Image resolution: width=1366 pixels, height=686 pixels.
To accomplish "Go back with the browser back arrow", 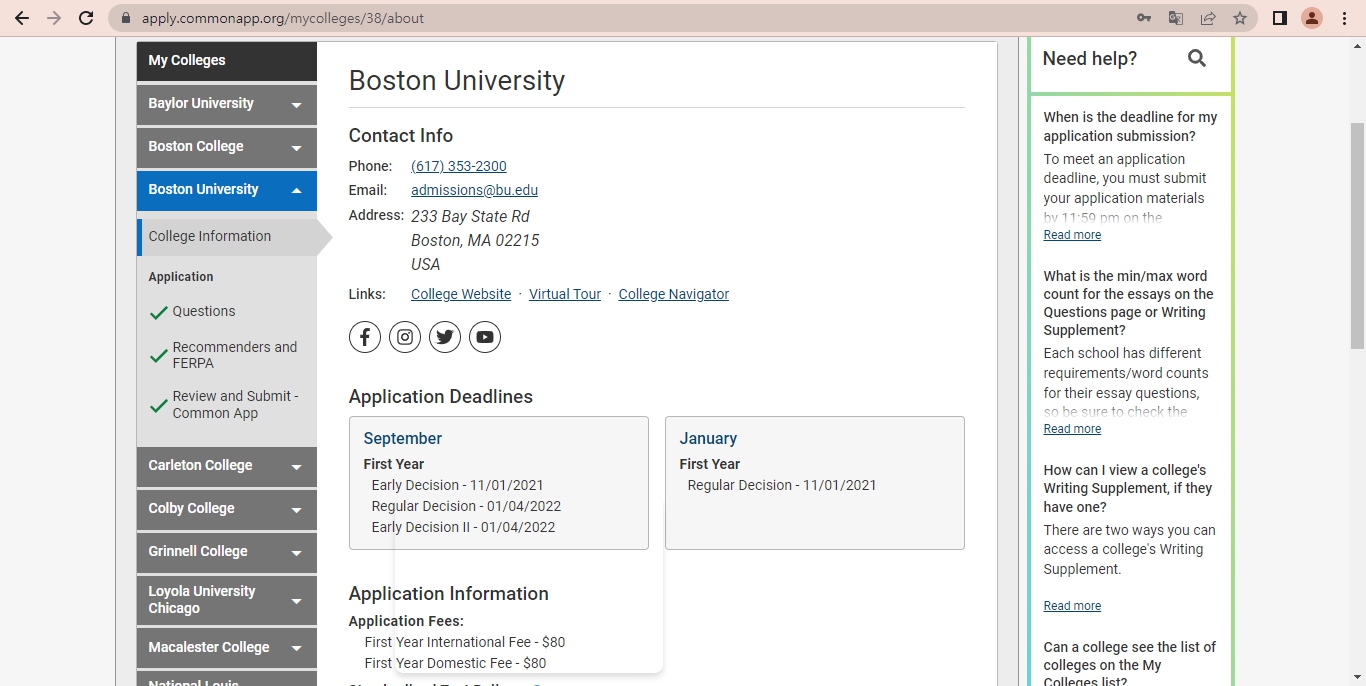I will point(22,18).
